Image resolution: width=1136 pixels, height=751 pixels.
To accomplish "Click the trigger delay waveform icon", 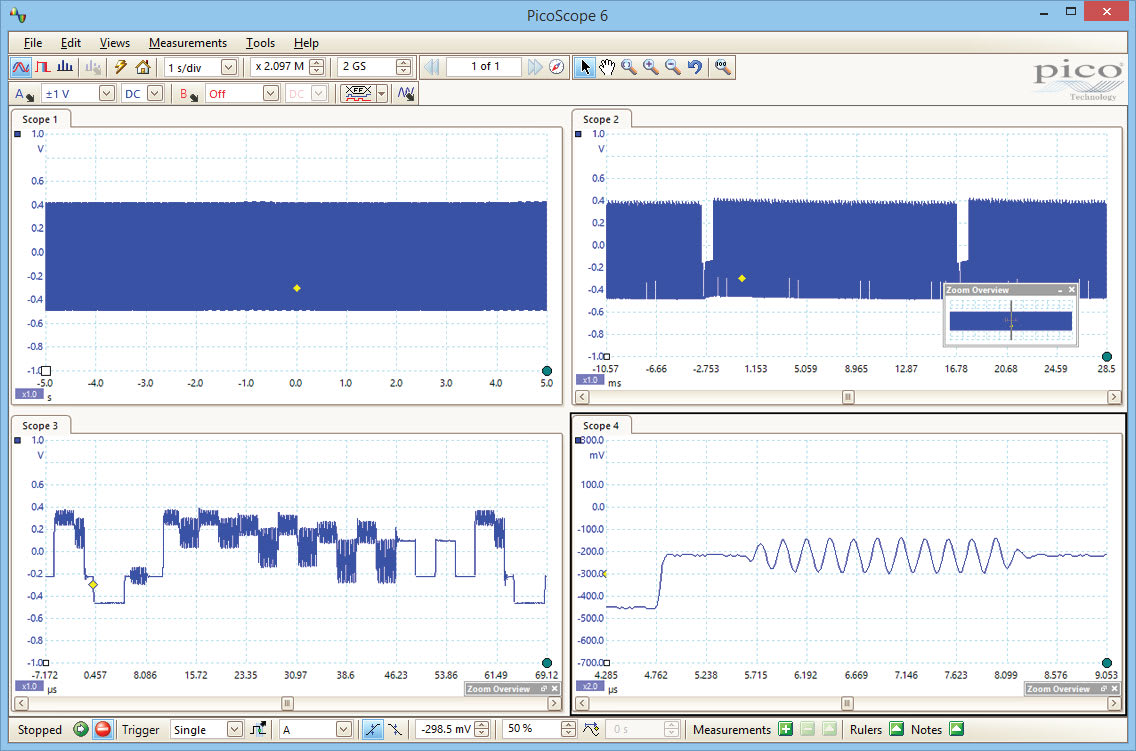I will tap(591, 729).
